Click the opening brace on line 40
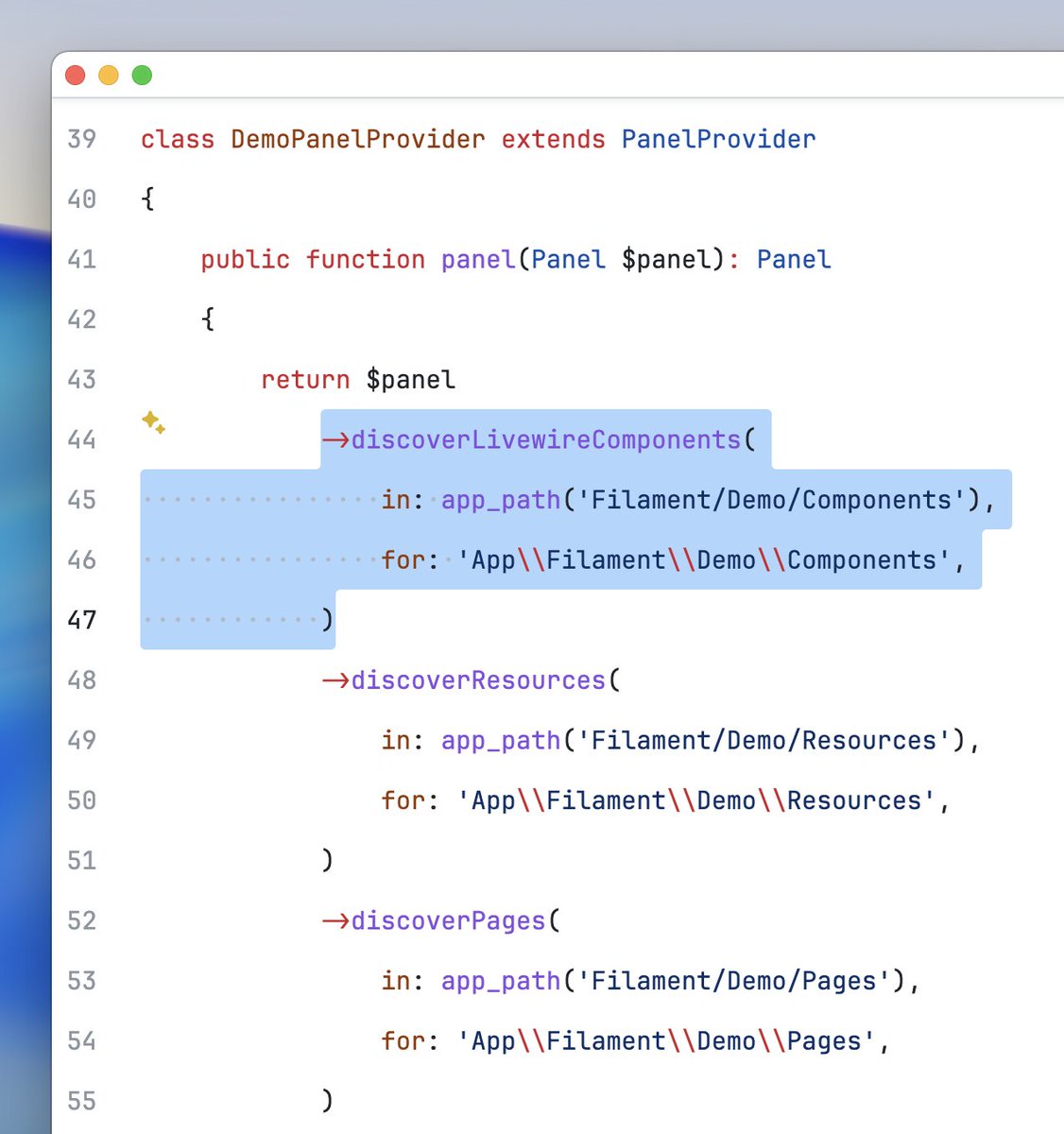Viewport: 1064px width, 1134px height. [x=147, y=199]
